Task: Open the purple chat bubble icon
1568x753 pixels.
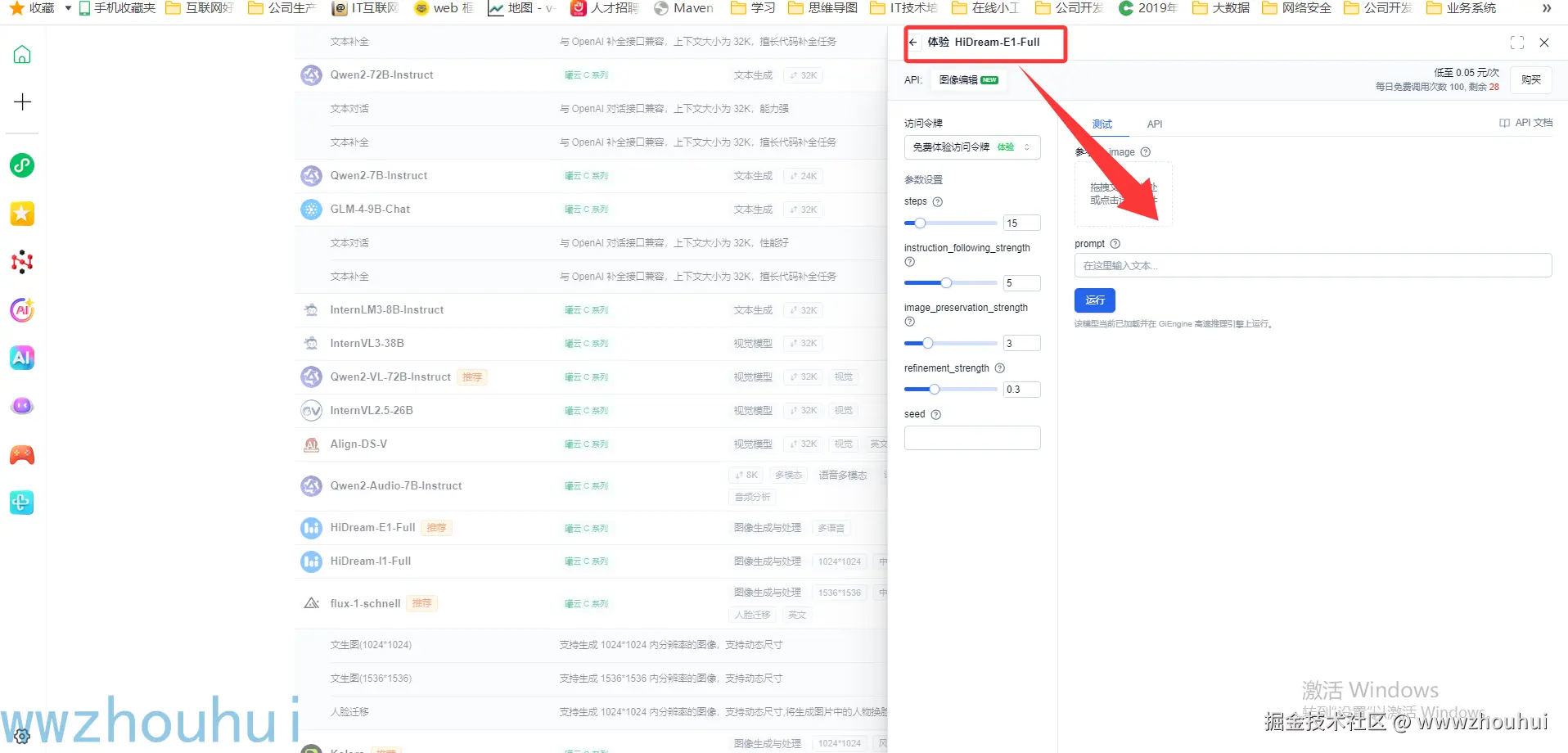Action: coord(22,406)
